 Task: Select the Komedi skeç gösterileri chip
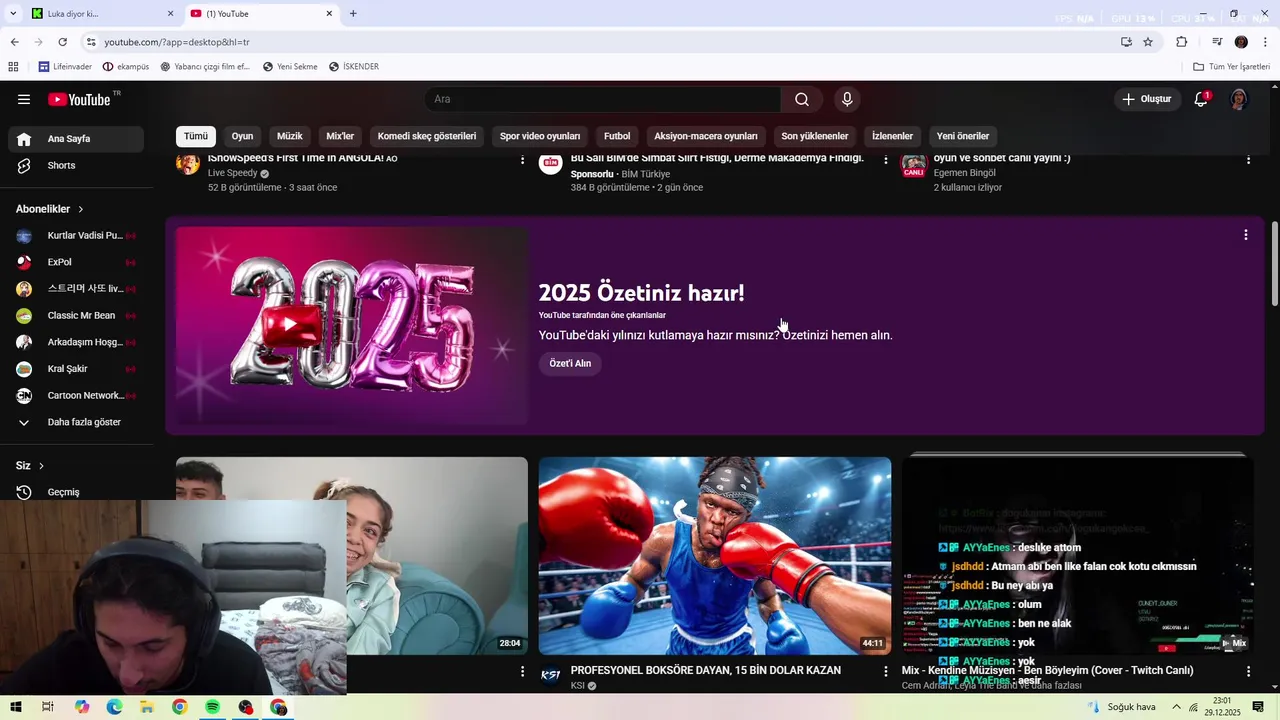click(x=427, y=136)
